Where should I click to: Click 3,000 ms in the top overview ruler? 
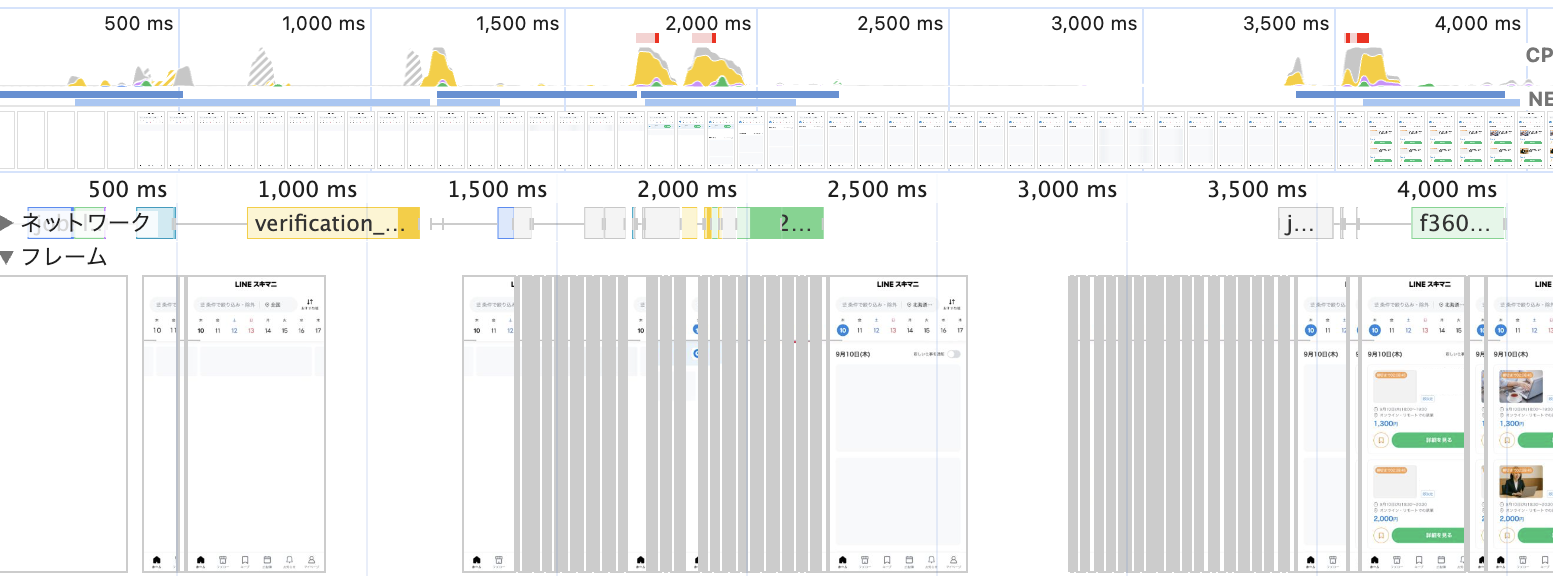1094,24
